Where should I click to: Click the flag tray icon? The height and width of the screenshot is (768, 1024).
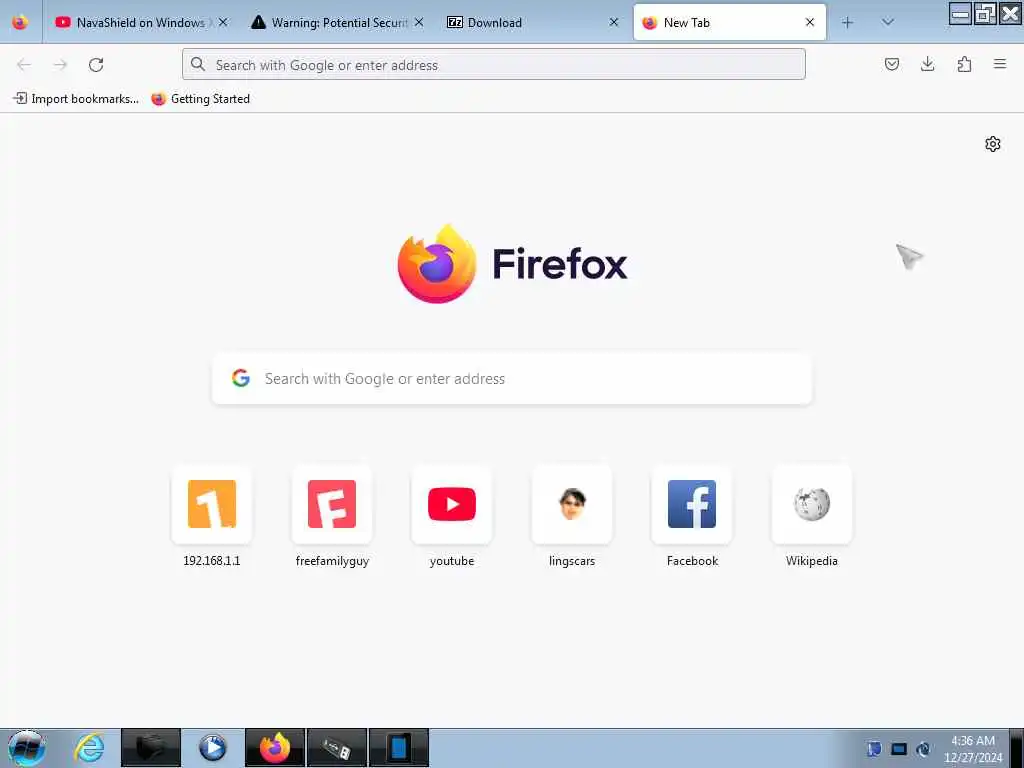874,749
